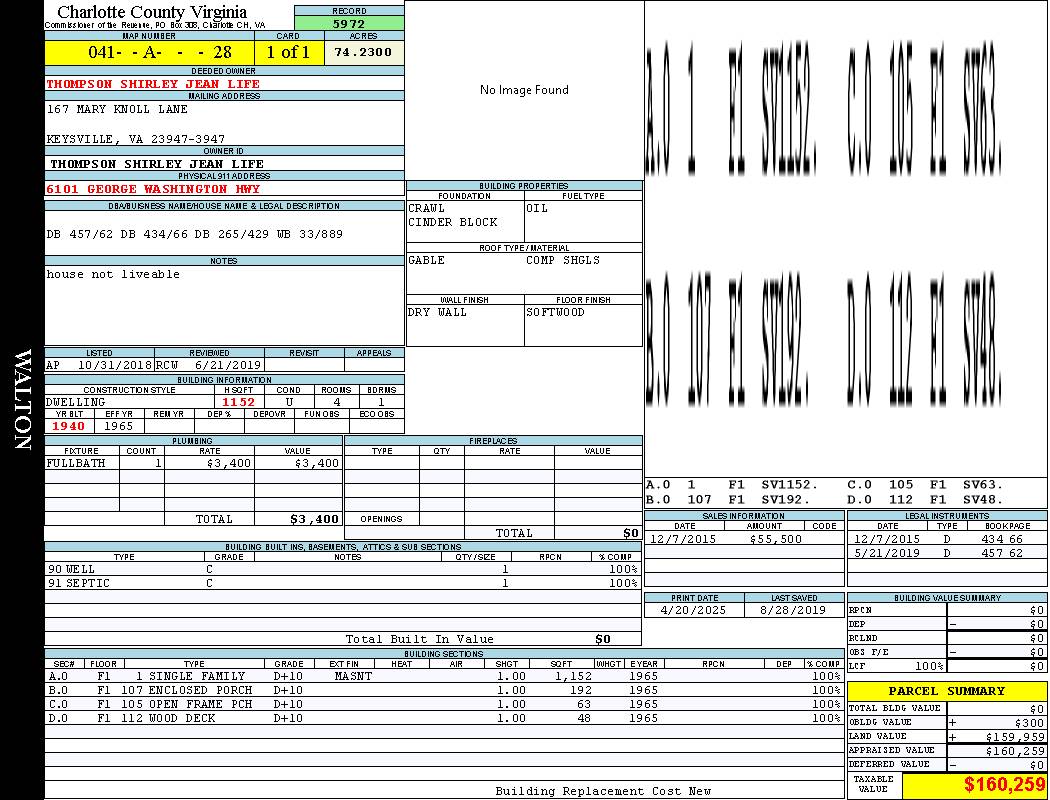Click reviewed date RCW 6/21/2019
The image size is (1050, 800).
tap(208, 365)
